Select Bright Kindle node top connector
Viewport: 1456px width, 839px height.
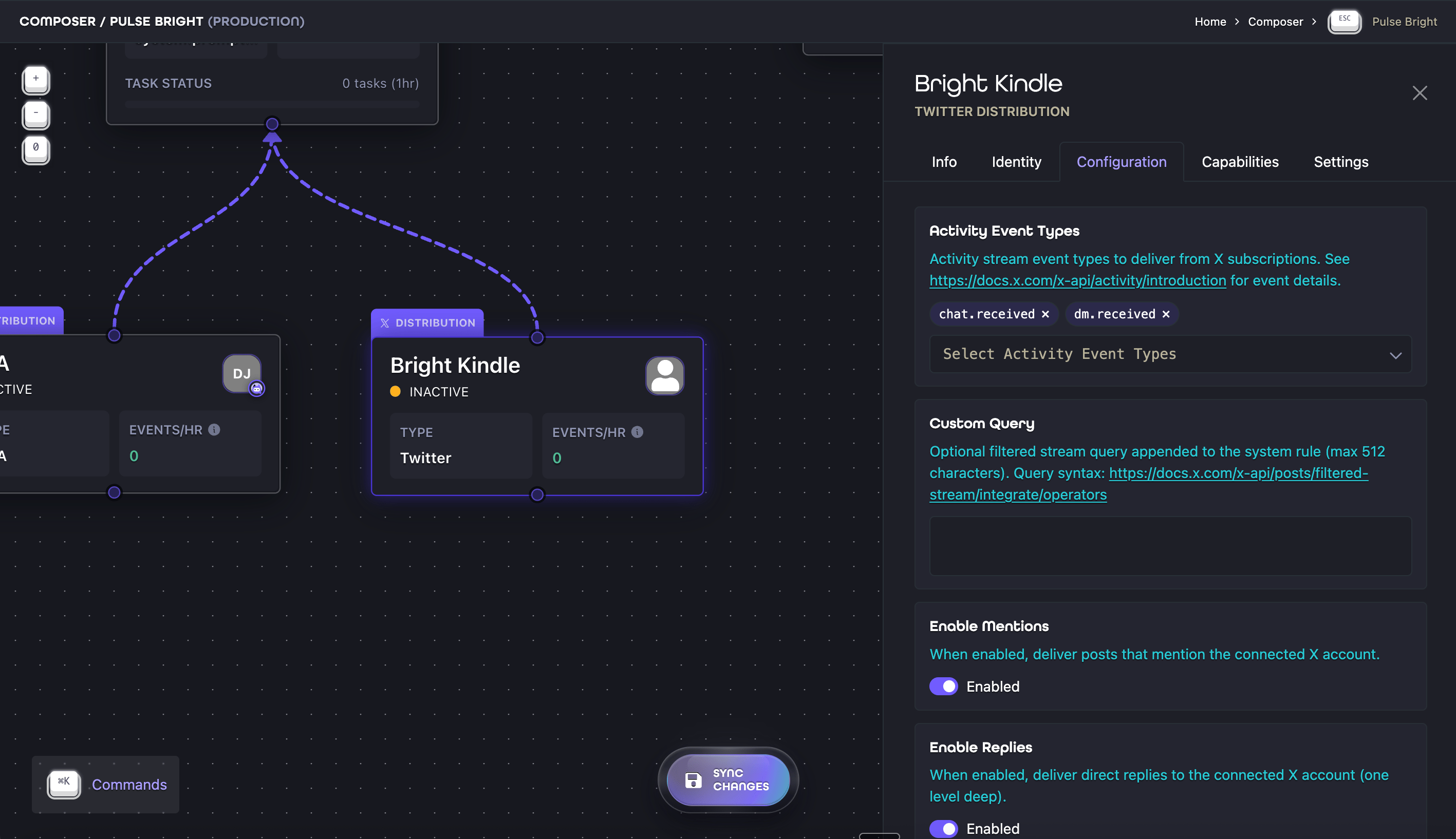[x=537, y=338]
